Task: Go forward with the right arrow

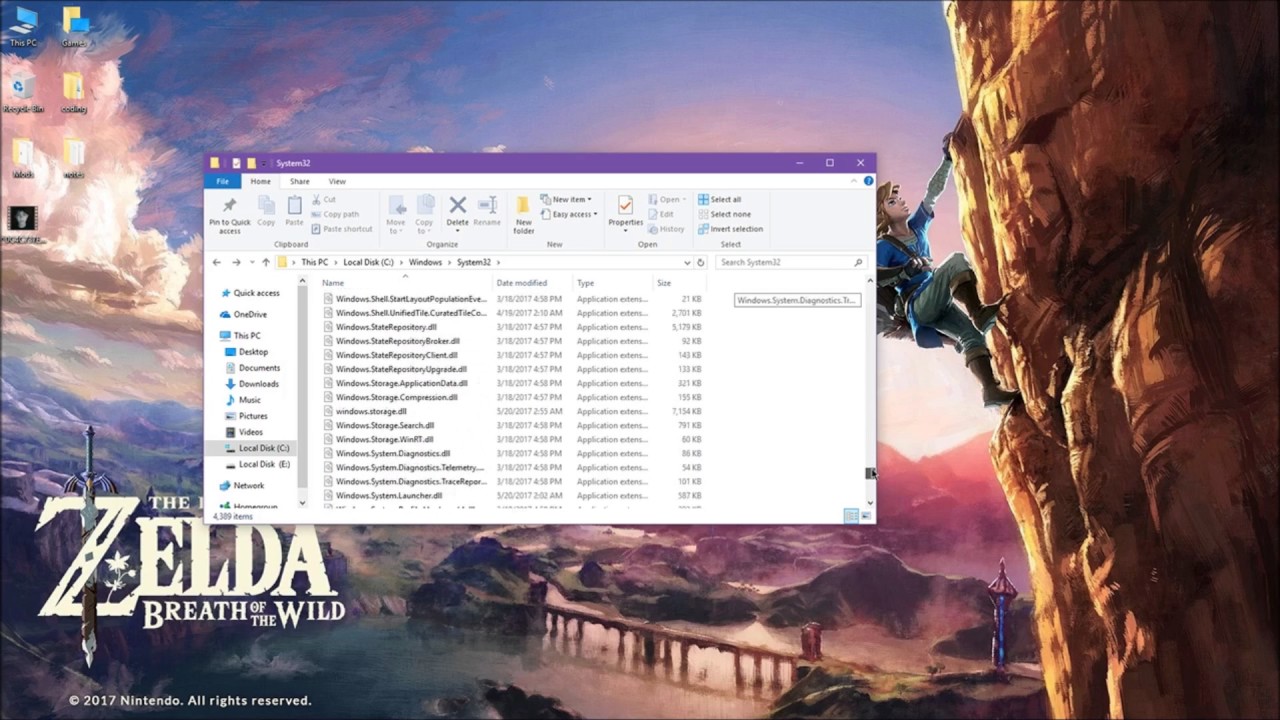Action: point(236,262)
